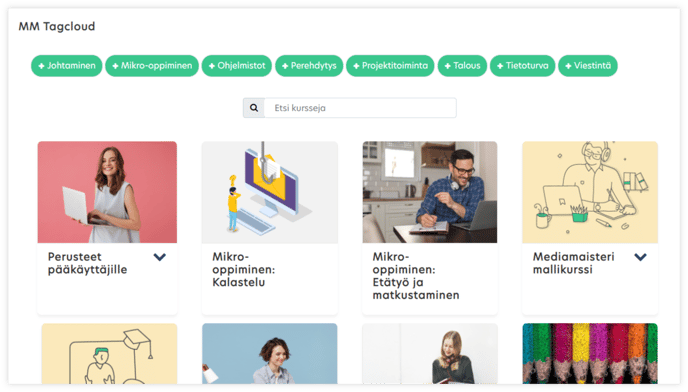This screenshot has height=392, width=688.
Task: Focus the Etsi kursseja search field
Action: coord(360,108)
